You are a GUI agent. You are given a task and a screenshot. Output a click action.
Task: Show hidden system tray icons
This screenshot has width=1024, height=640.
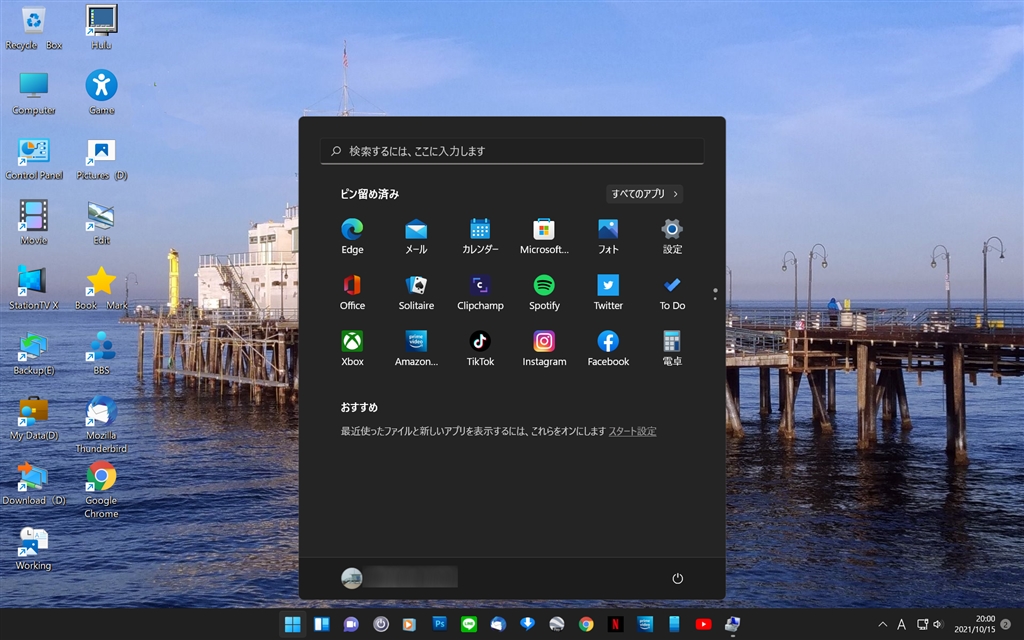click(x=882, y=624)
